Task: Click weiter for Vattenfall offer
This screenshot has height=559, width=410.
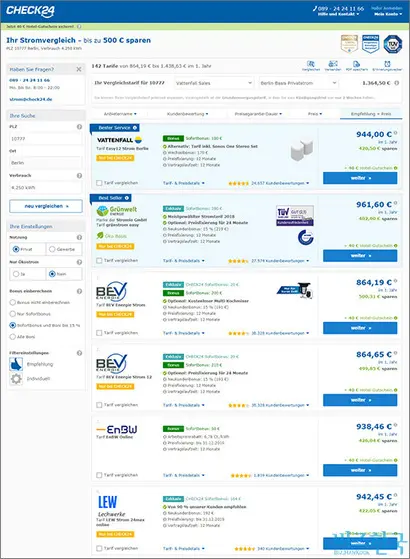Action: pyautogui.click(x=360, y=178)
